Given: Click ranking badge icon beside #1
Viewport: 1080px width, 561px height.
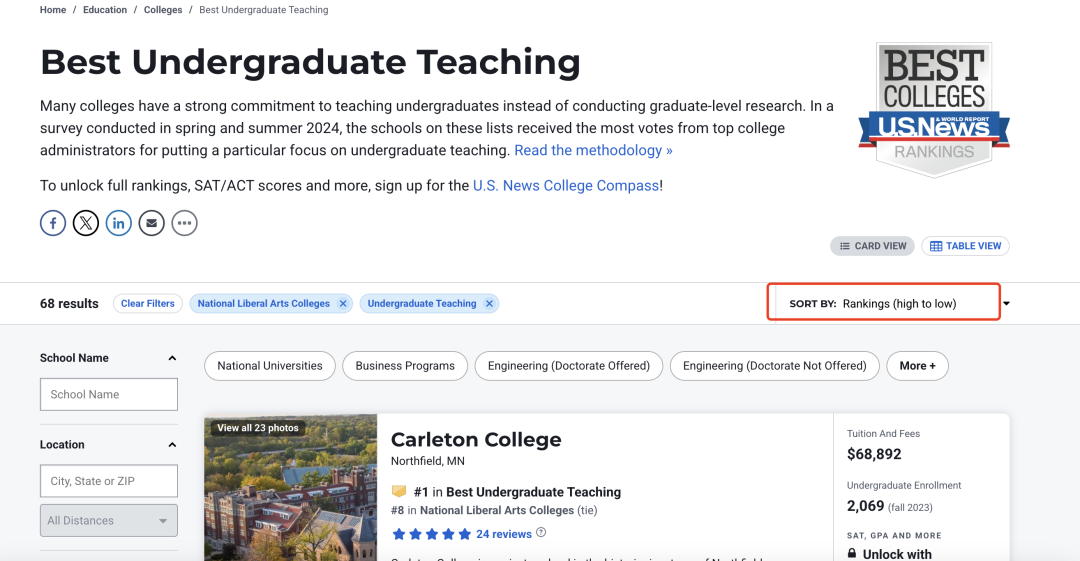Looking at the screenshot, I should click(399, 491).
